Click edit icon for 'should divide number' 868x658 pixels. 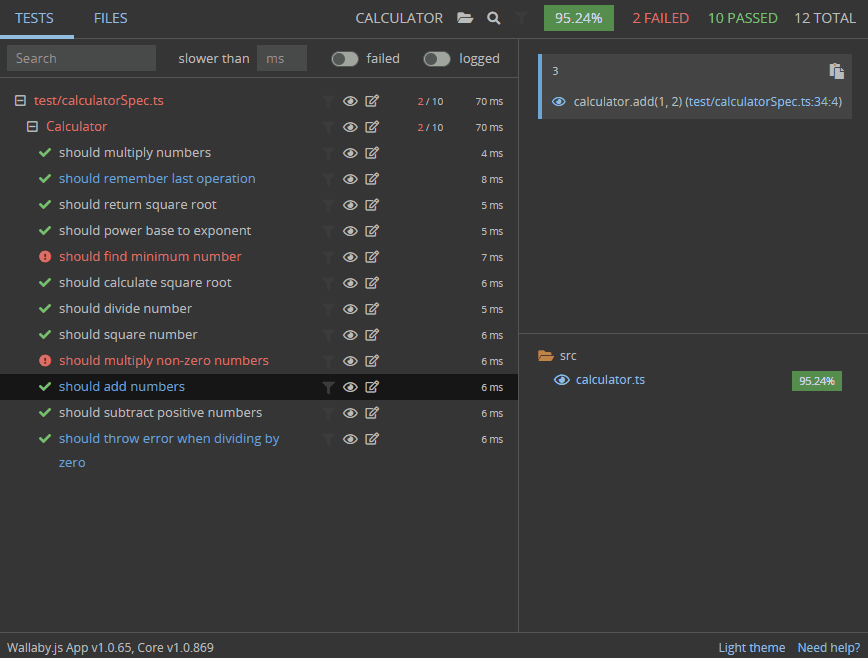pos(372,309)
